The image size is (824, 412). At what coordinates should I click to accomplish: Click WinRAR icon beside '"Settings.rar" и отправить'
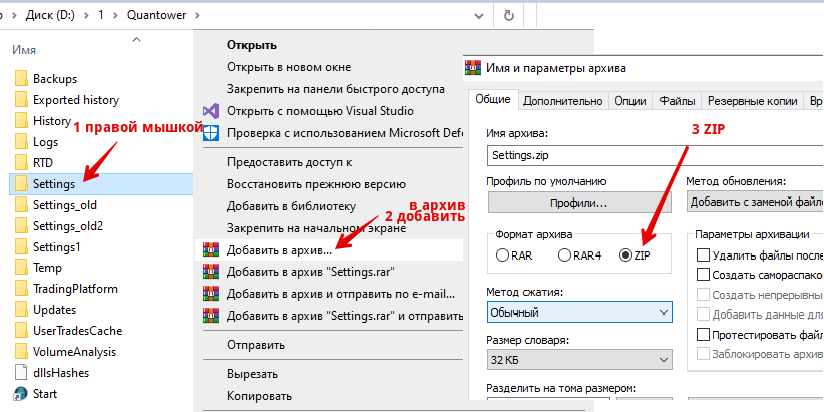[210, 316]
